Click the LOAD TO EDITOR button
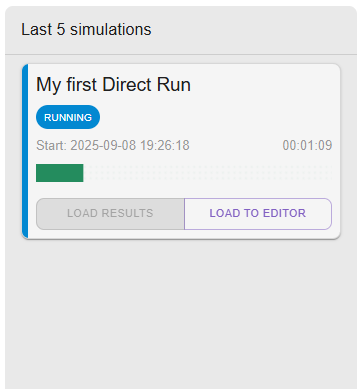The image size is (362, 389). pyautogui.click(x=258, y=214)
